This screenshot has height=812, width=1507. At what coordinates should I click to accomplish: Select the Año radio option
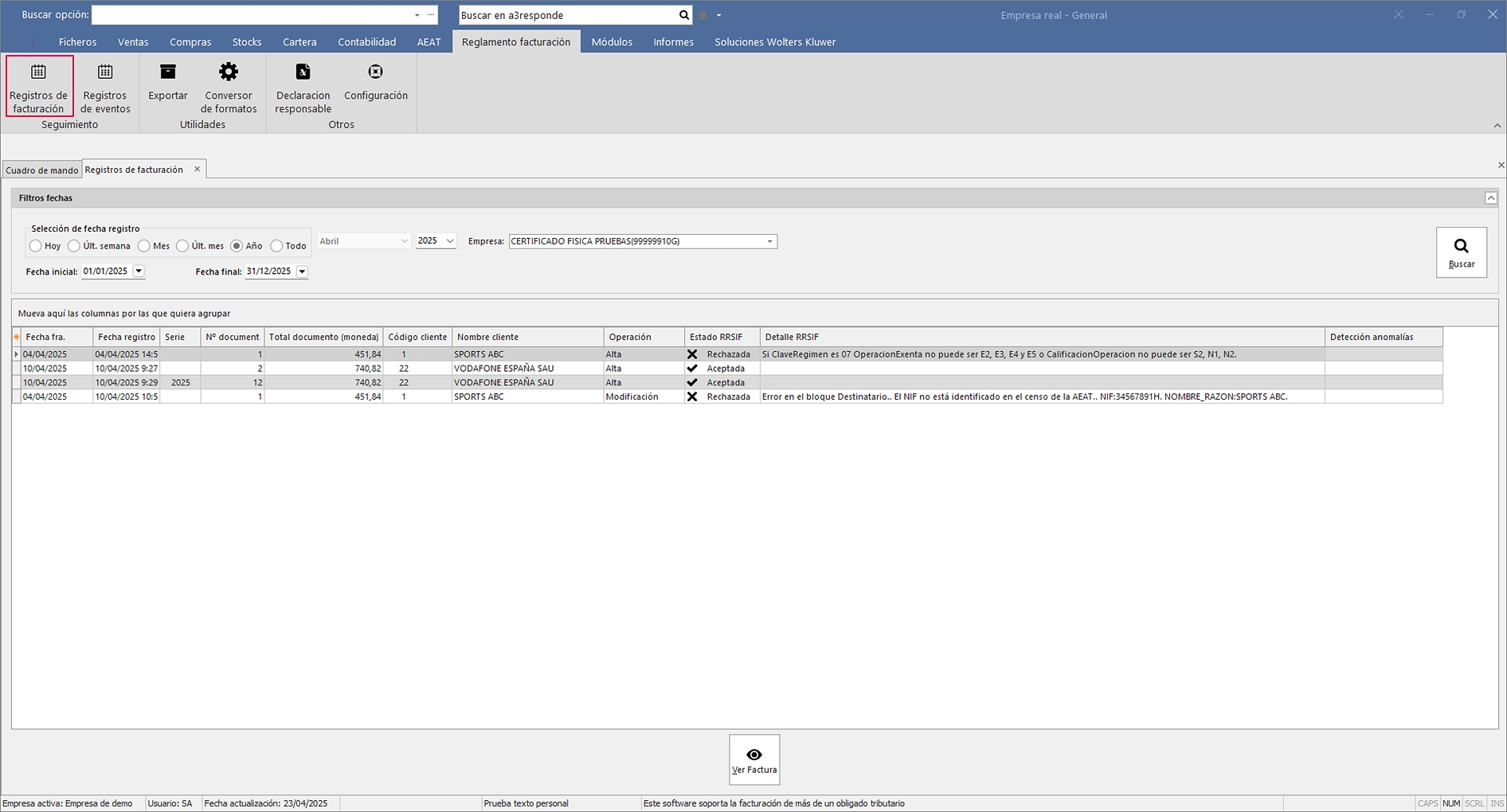237,246
